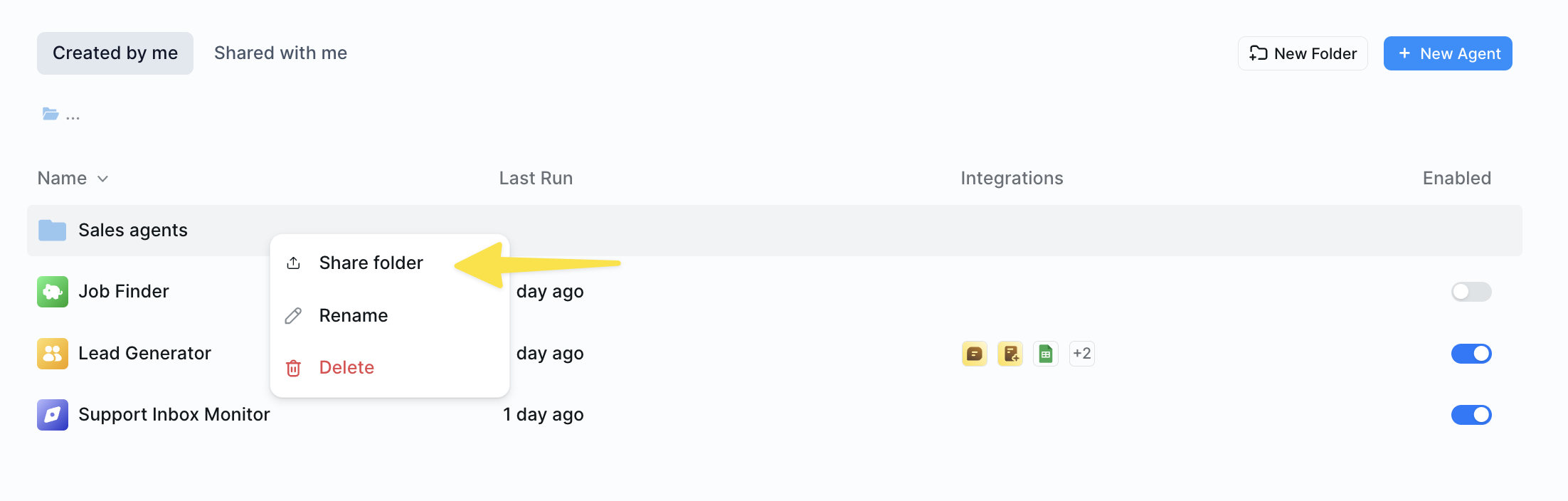The height and width of the screenshot is (501, 1568).
Task: Open the Sales agents blue folder icon
Action: (52, 229)
